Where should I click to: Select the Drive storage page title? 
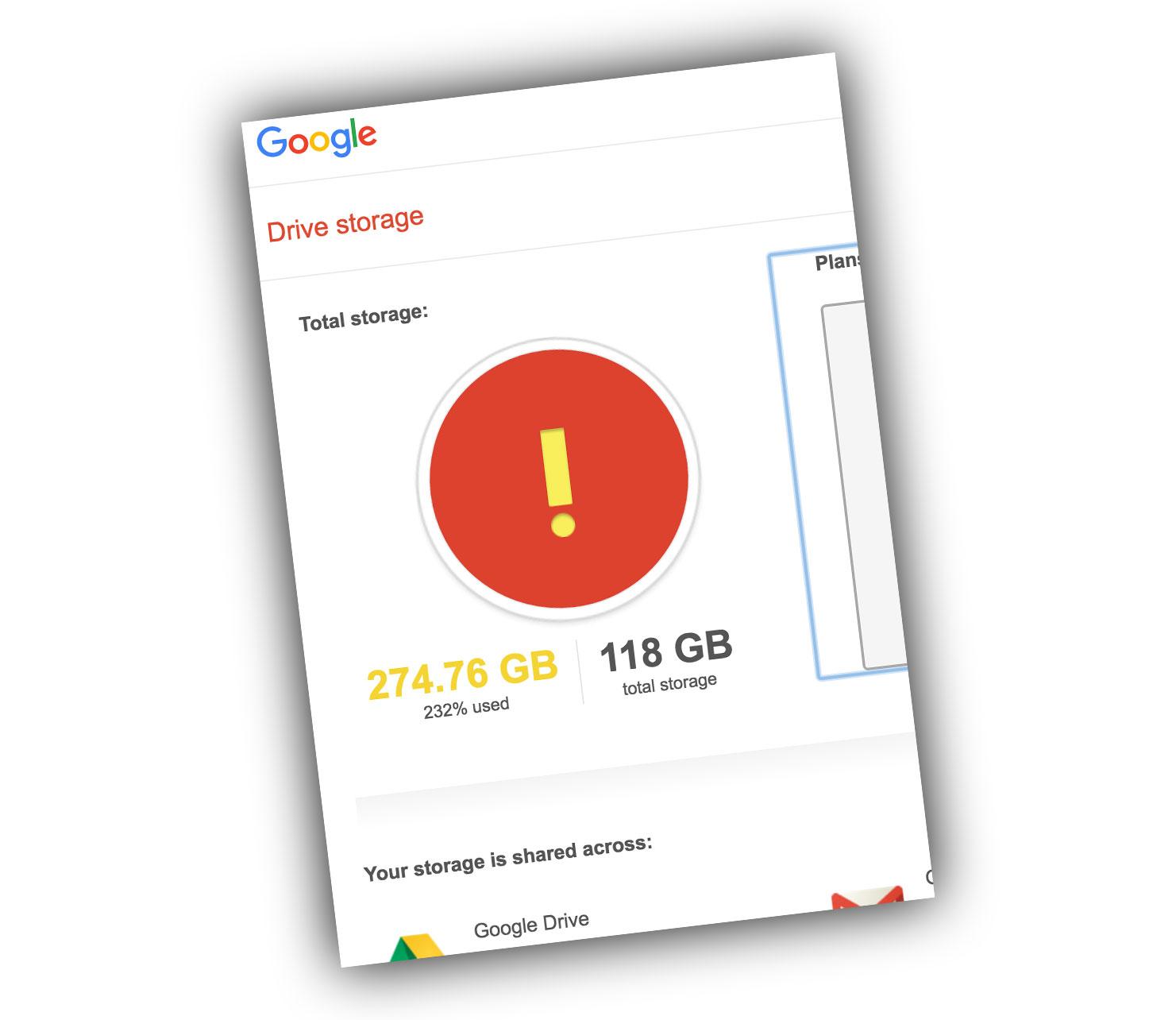[x=345, y=224]
